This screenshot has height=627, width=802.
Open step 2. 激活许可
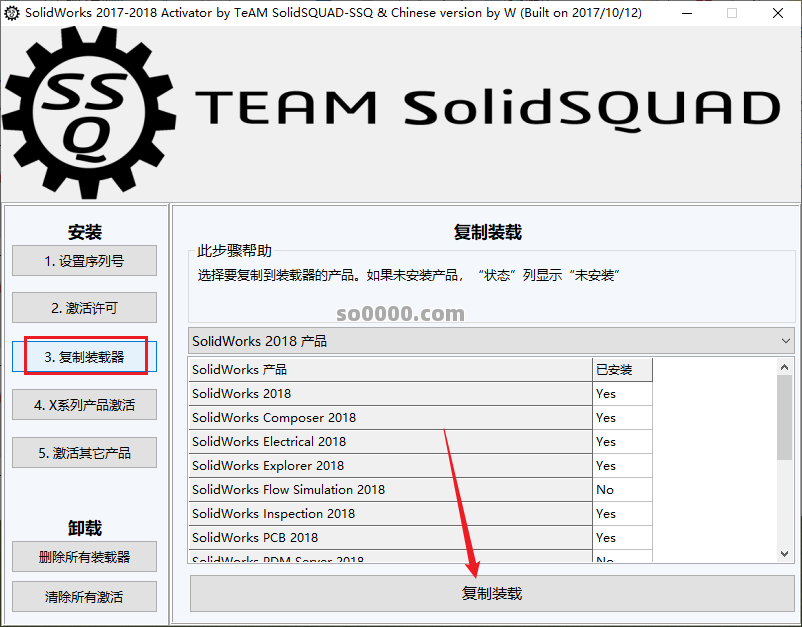84,308
